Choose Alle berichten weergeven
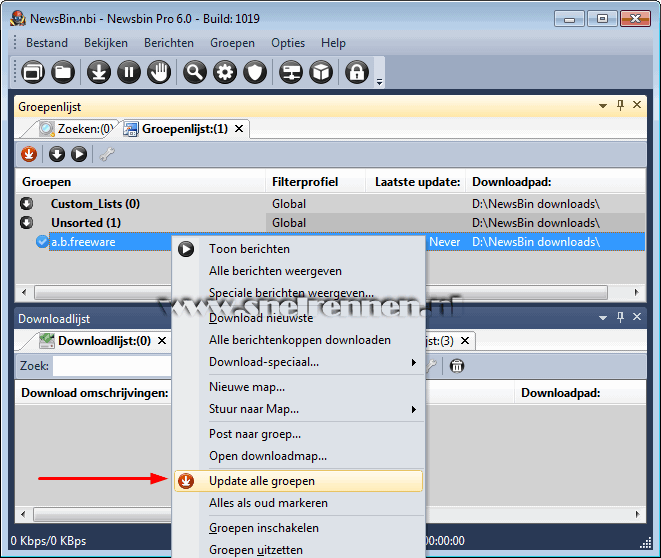Viewport: 661px width, 558px height. click(298, 271)
